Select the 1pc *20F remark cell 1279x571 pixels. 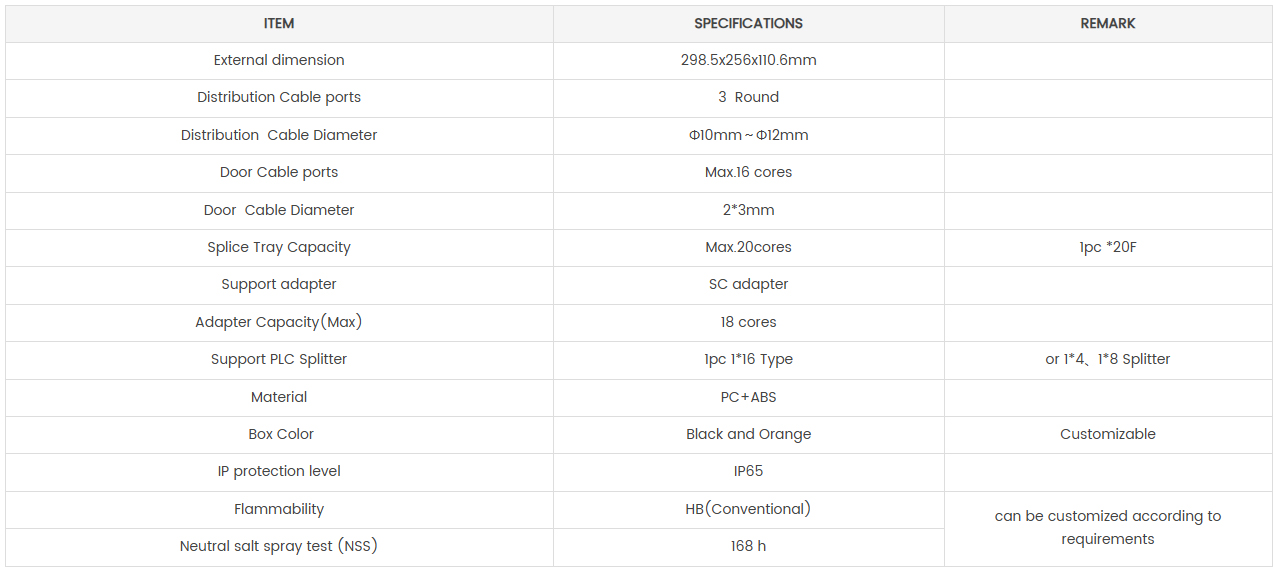[1108, 247]
